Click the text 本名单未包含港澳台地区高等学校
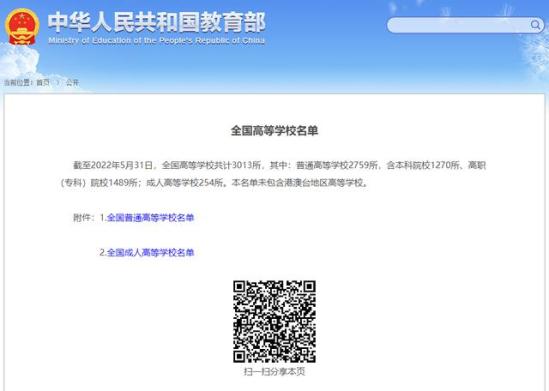The height and width of the screenshot is (391, 549). 298,182
